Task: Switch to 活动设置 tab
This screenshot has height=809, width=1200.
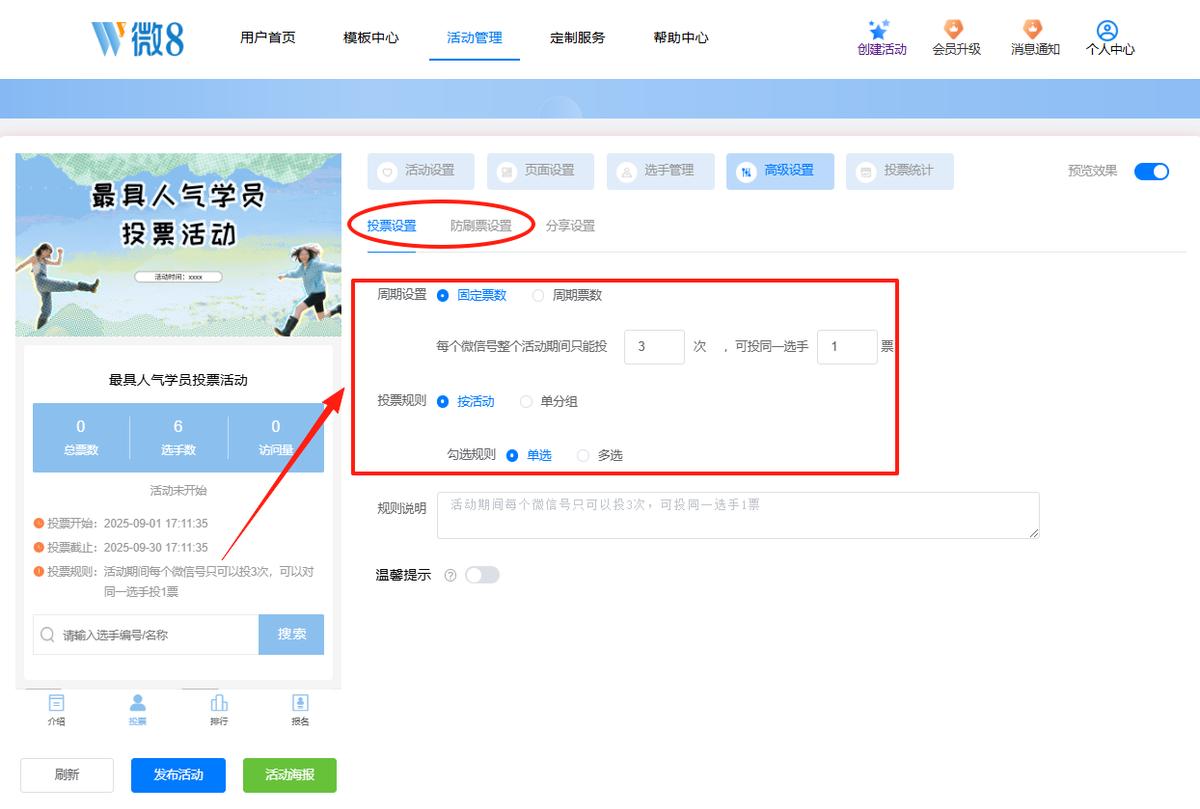Action: click(421, 171)
